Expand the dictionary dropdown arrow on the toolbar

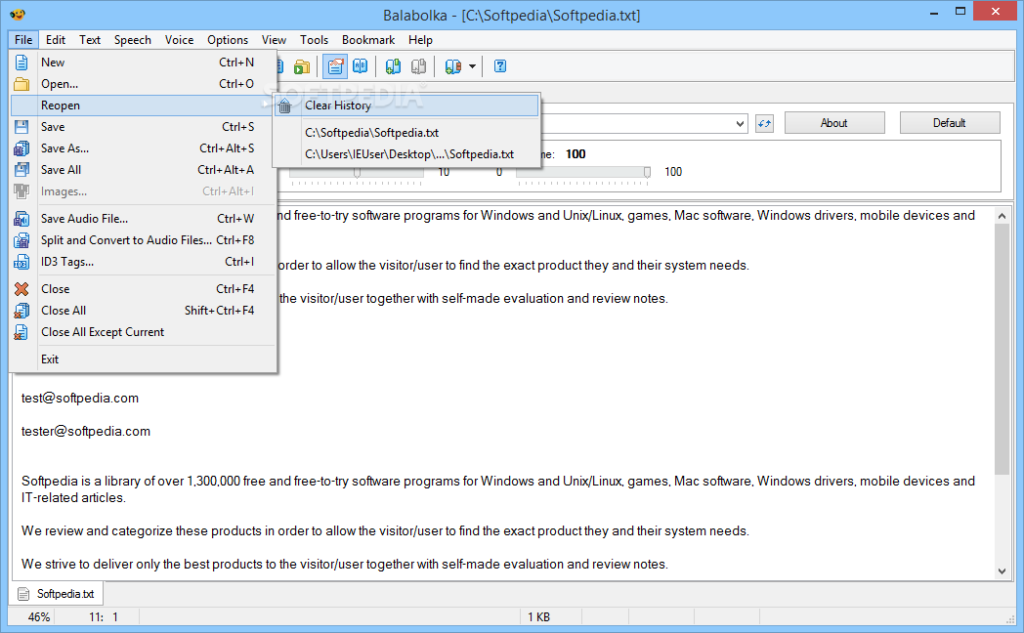point(472,66)
